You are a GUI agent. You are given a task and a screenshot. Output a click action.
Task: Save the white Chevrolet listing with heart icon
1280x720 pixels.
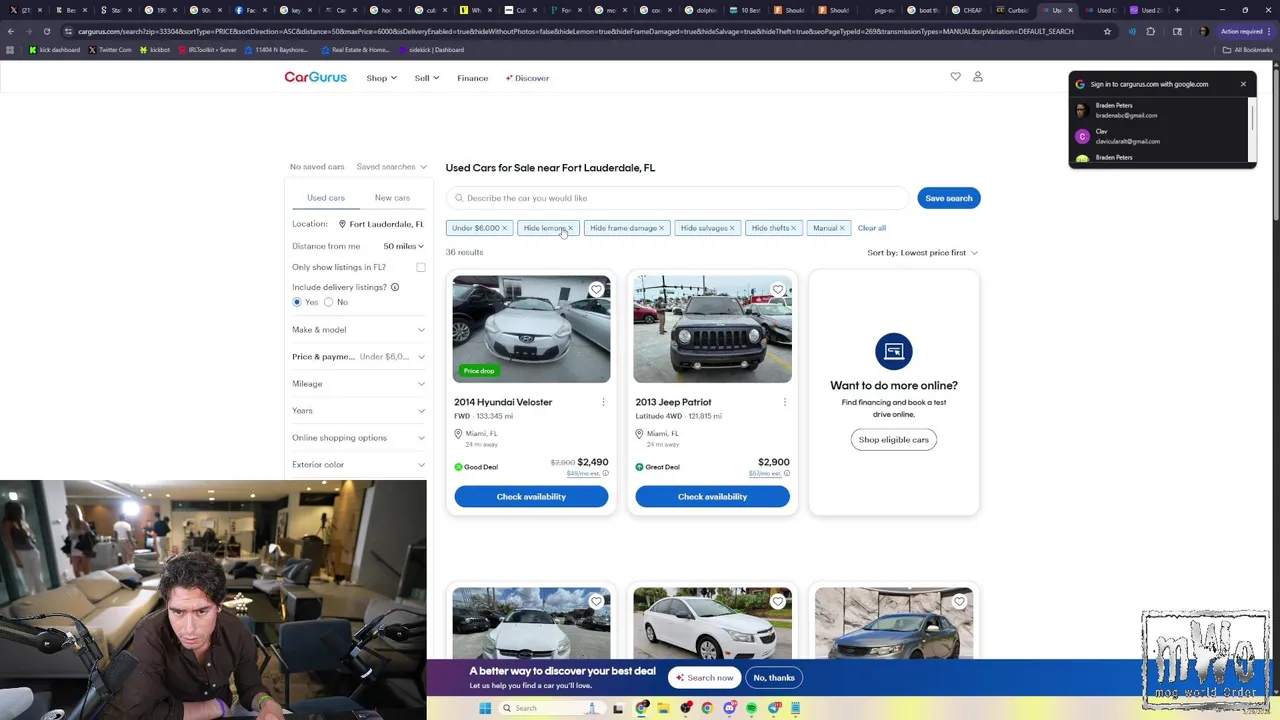[778, 602]
